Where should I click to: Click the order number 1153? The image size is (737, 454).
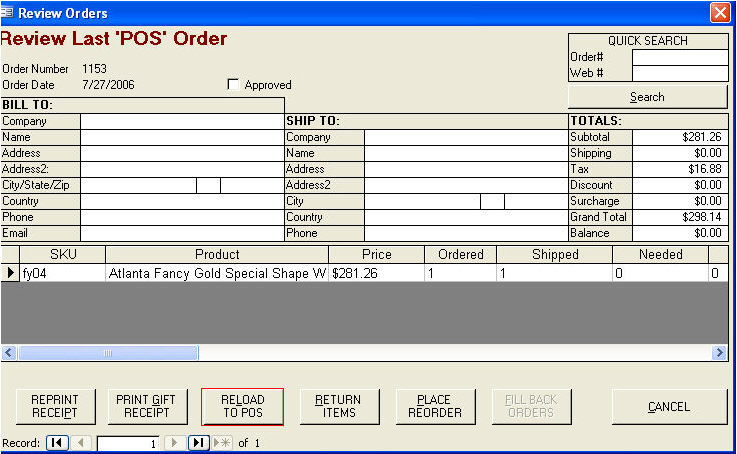[x=94, y=69]
